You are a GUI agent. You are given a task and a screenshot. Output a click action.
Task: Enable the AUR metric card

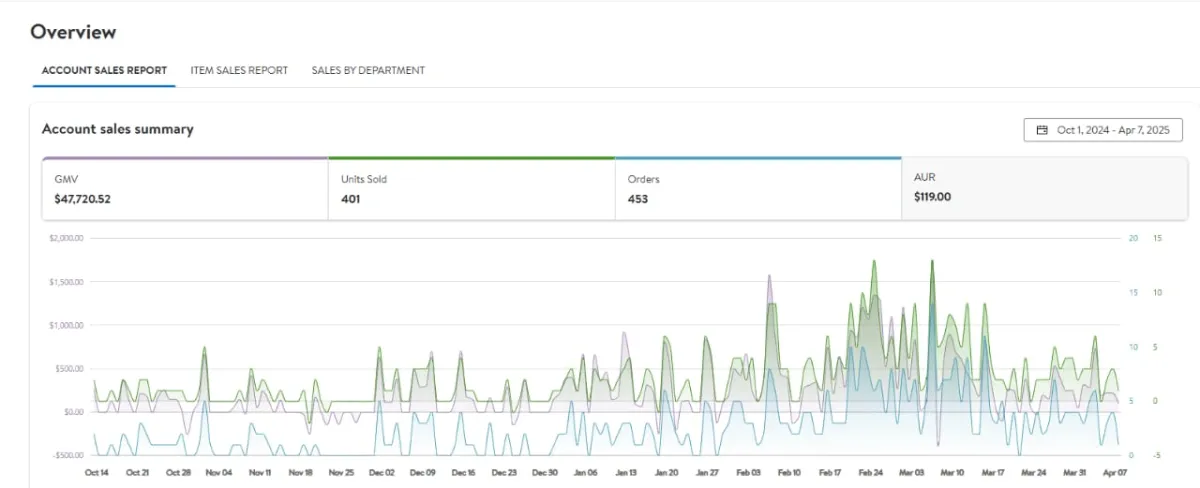point(1044,188)
